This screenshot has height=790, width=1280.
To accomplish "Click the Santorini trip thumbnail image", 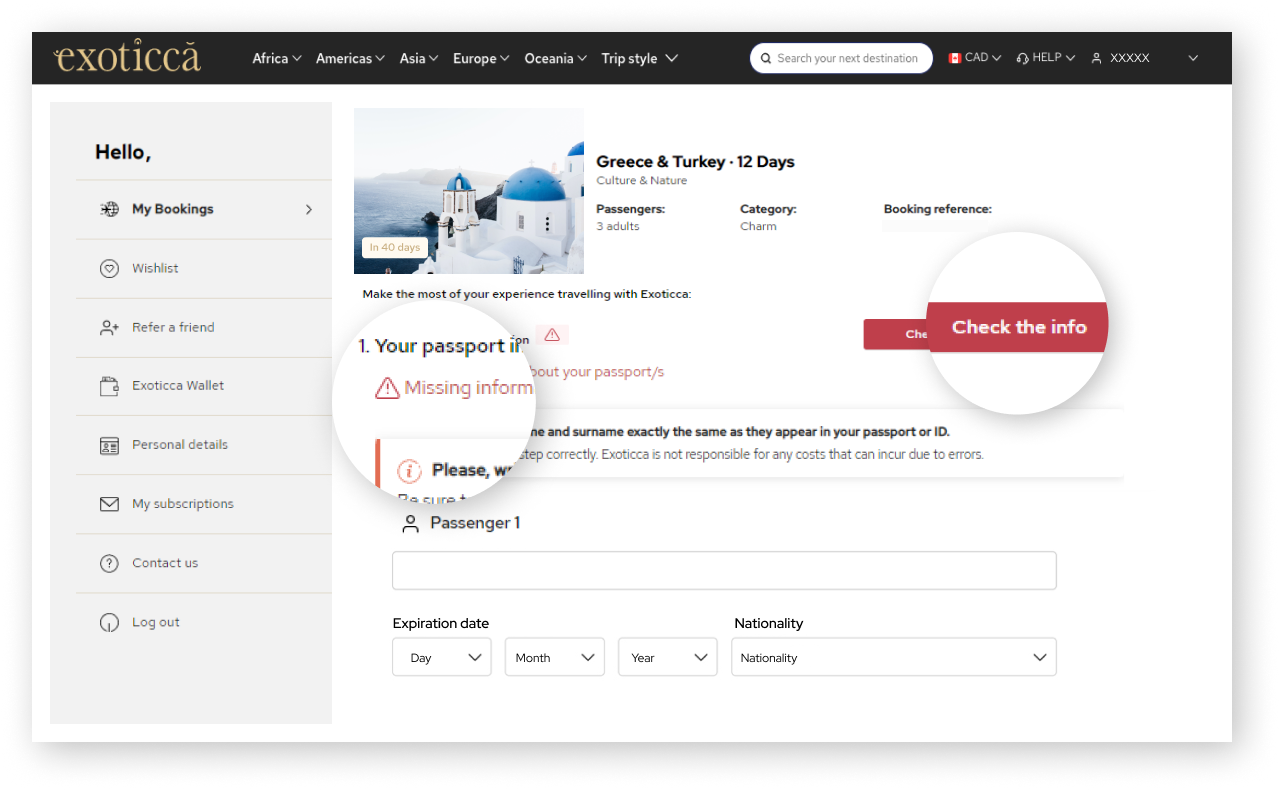I will click(x=469, y=191).
